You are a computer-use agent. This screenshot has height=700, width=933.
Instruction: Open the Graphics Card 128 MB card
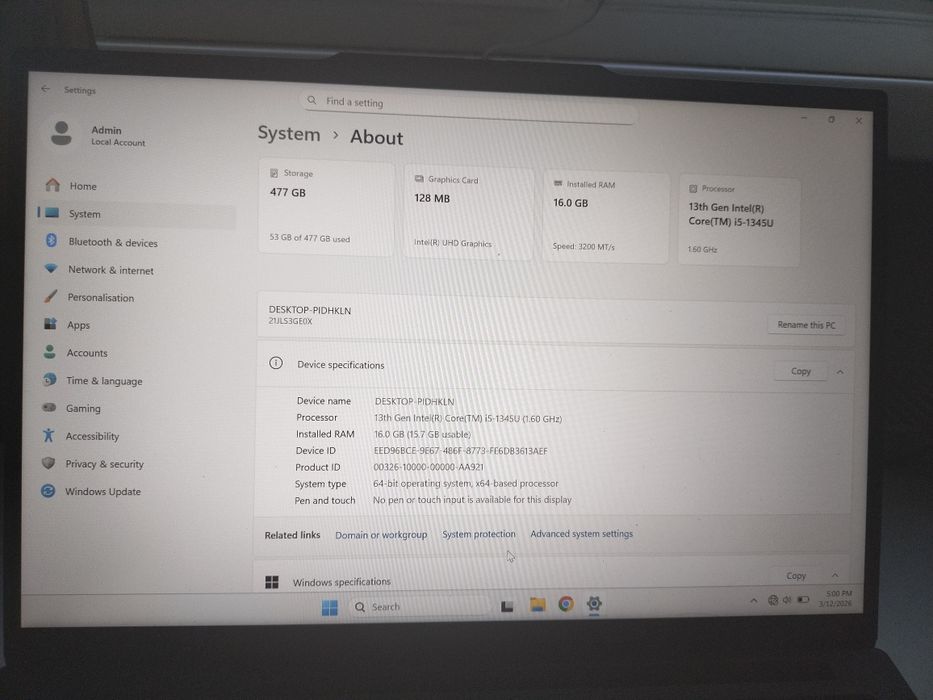coord(468,212)
